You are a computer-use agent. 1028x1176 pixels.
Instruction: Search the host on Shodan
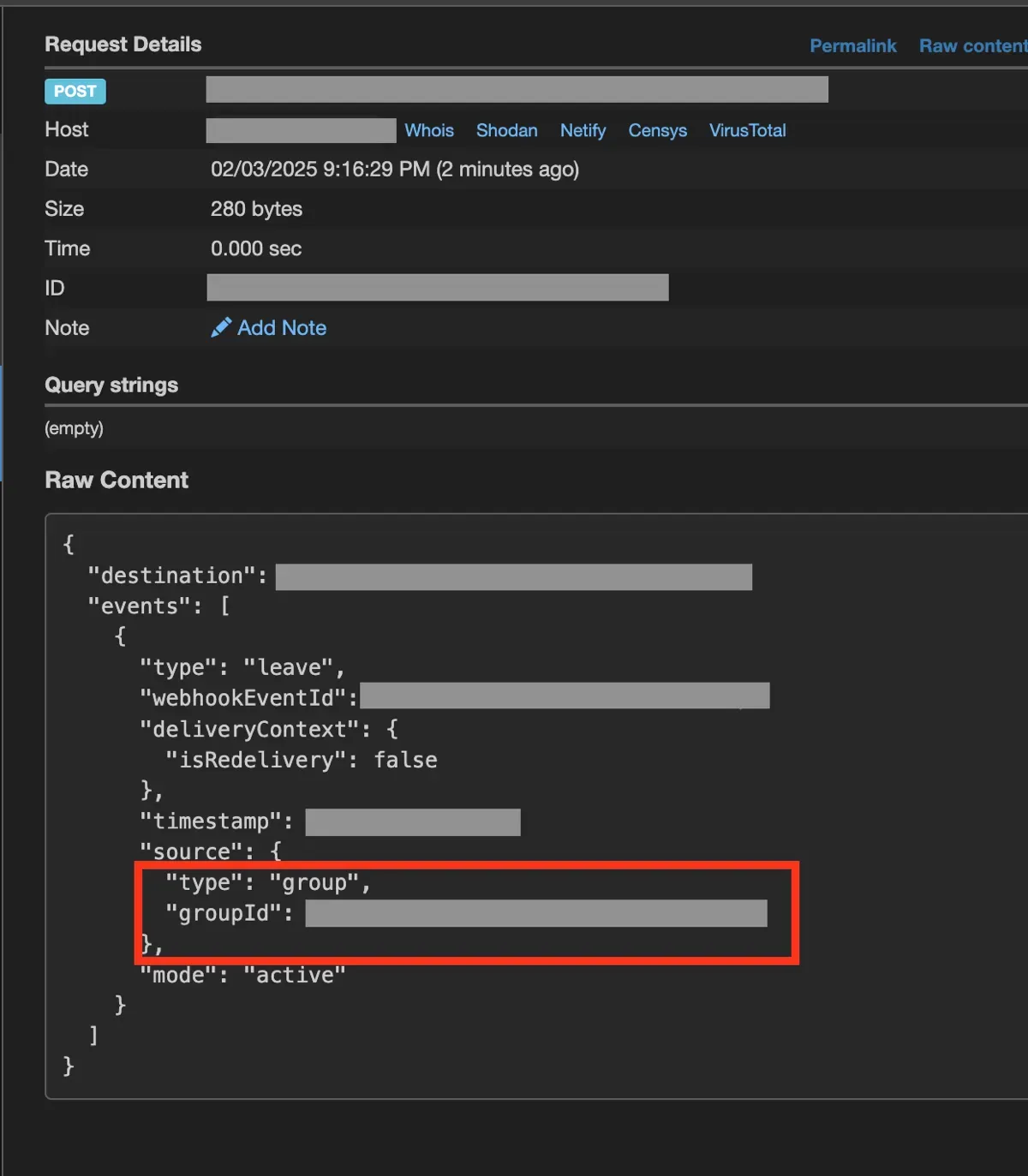(x=506, y=130)
